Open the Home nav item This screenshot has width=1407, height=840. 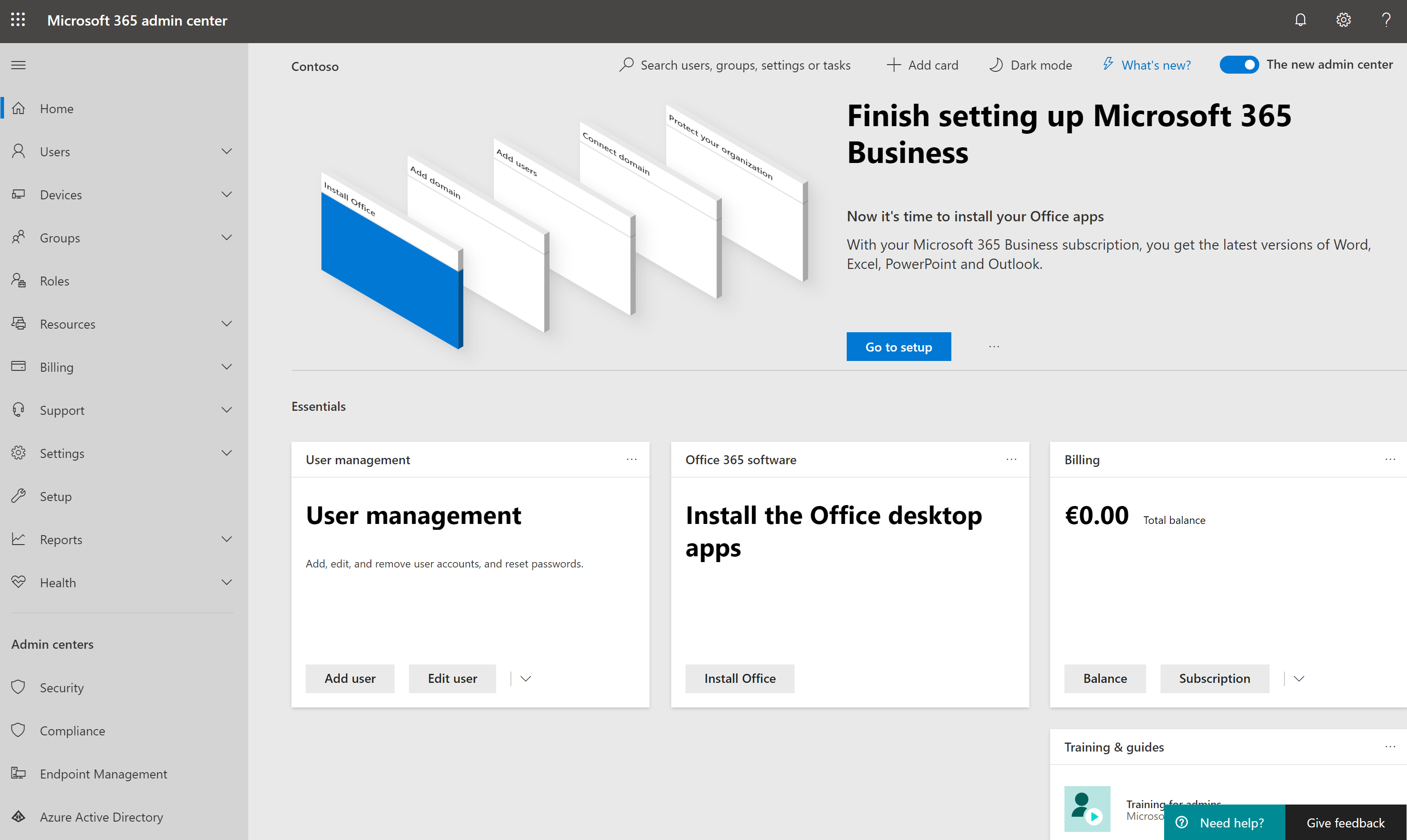point(123,108)
